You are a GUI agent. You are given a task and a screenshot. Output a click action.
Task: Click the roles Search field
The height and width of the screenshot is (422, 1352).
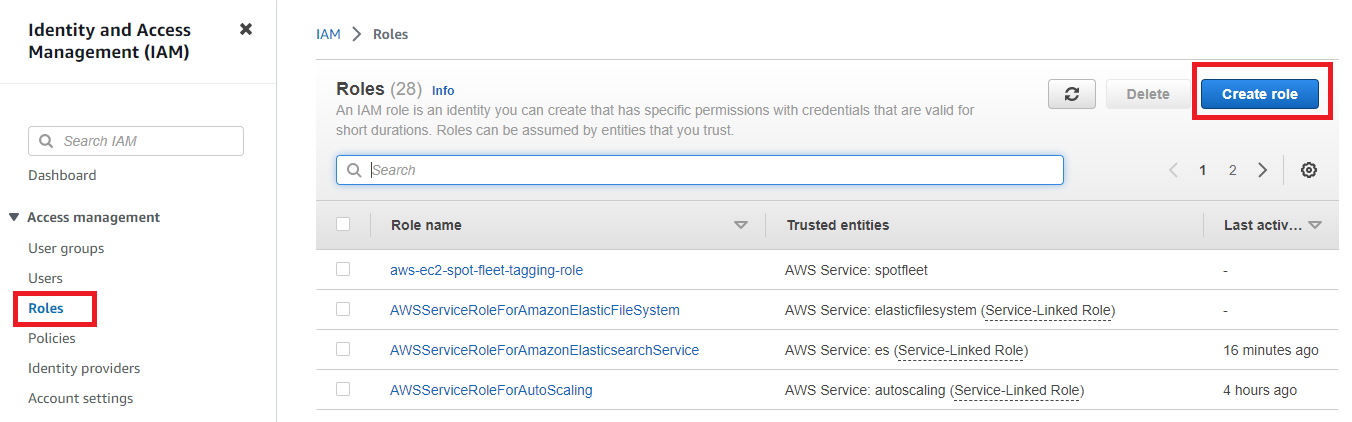click(700, 170)
